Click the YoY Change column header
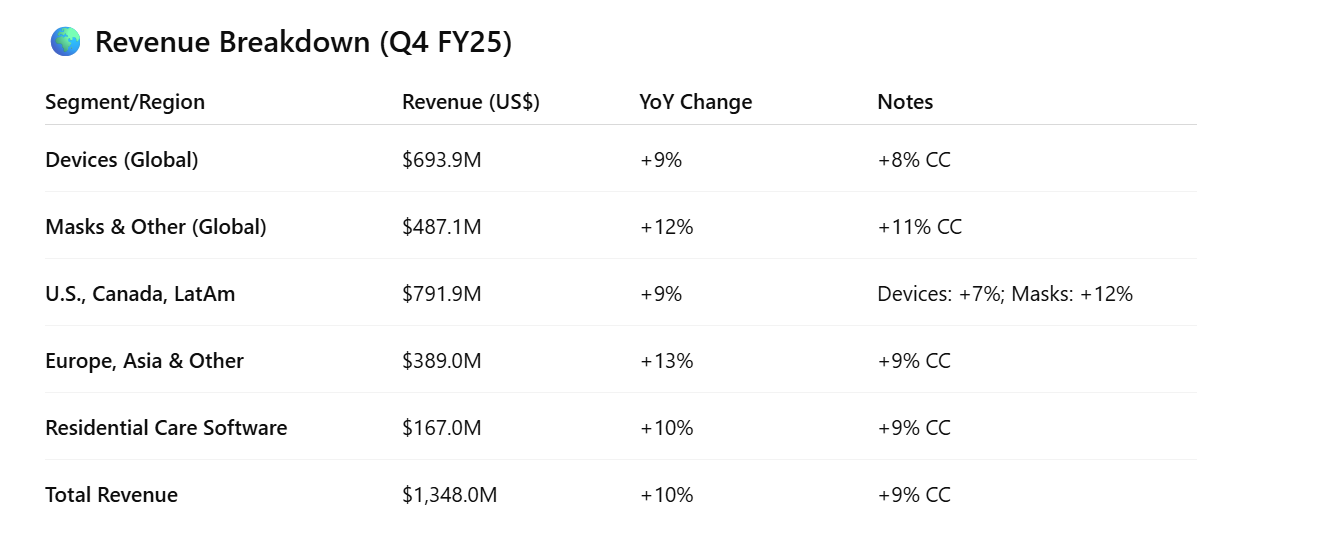Screen dimensions: 1342x547 point(695,102)
